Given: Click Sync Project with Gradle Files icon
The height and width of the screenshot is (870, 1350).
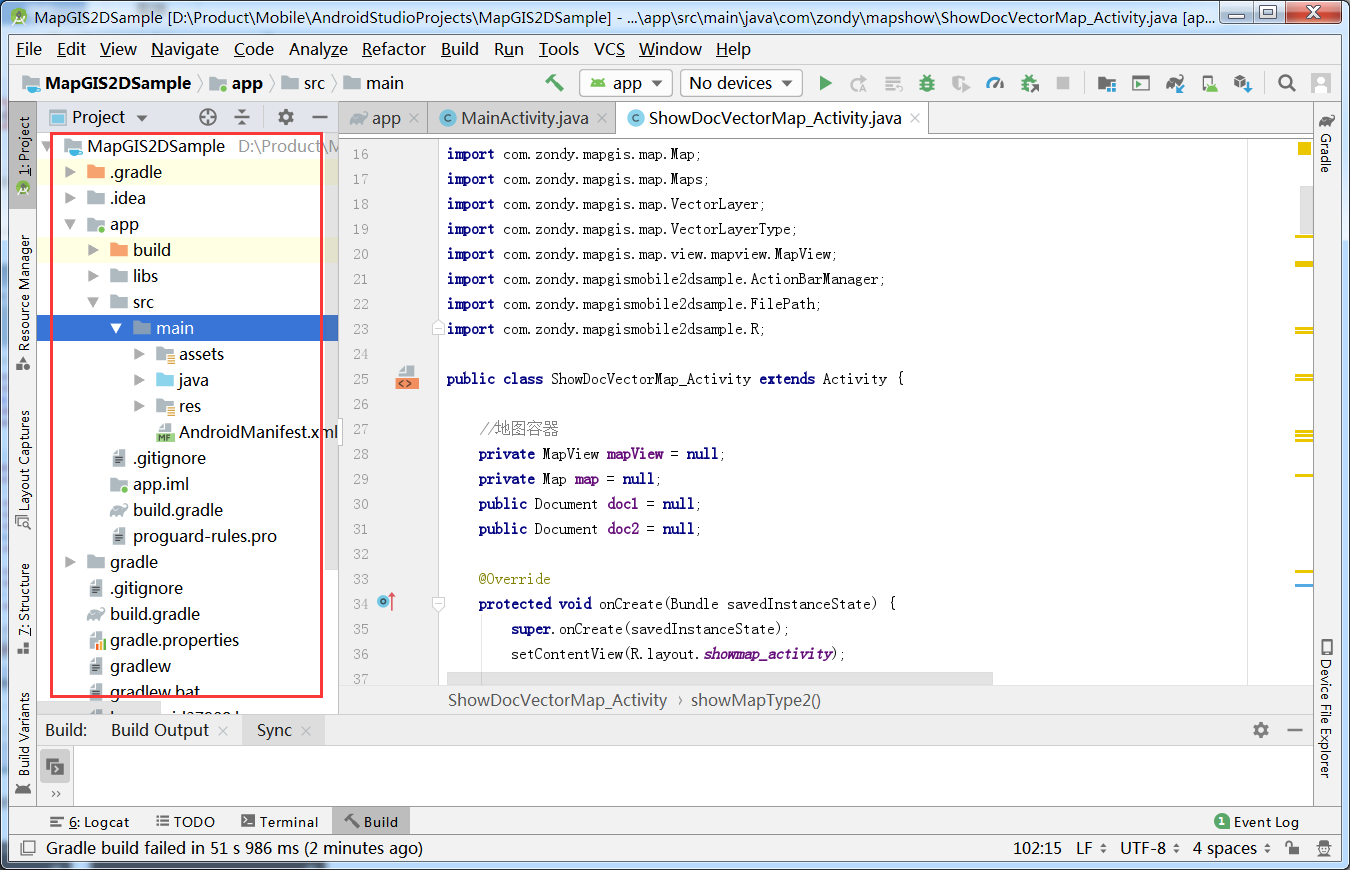Looking at the screenshot, I should [1175, 83].
